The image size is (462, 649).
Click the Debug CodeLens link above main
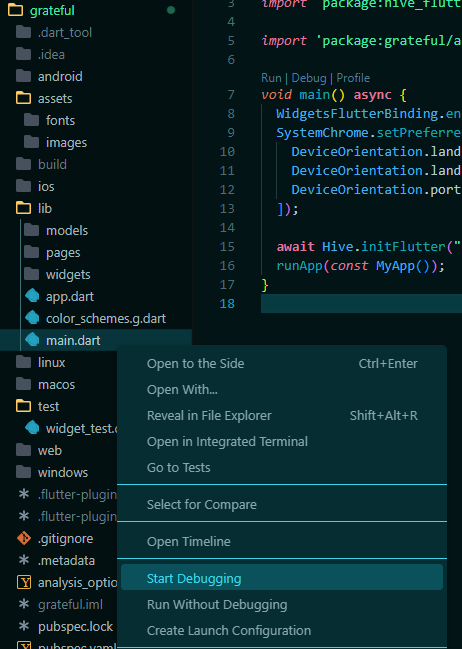[309, 78]
